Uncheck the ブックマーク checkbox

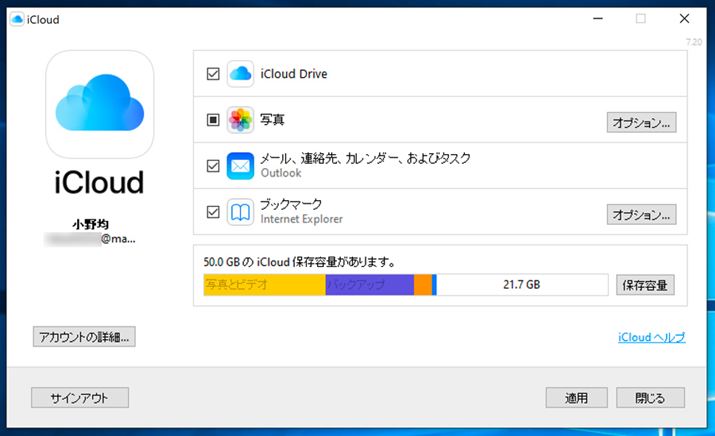[213, 212]
